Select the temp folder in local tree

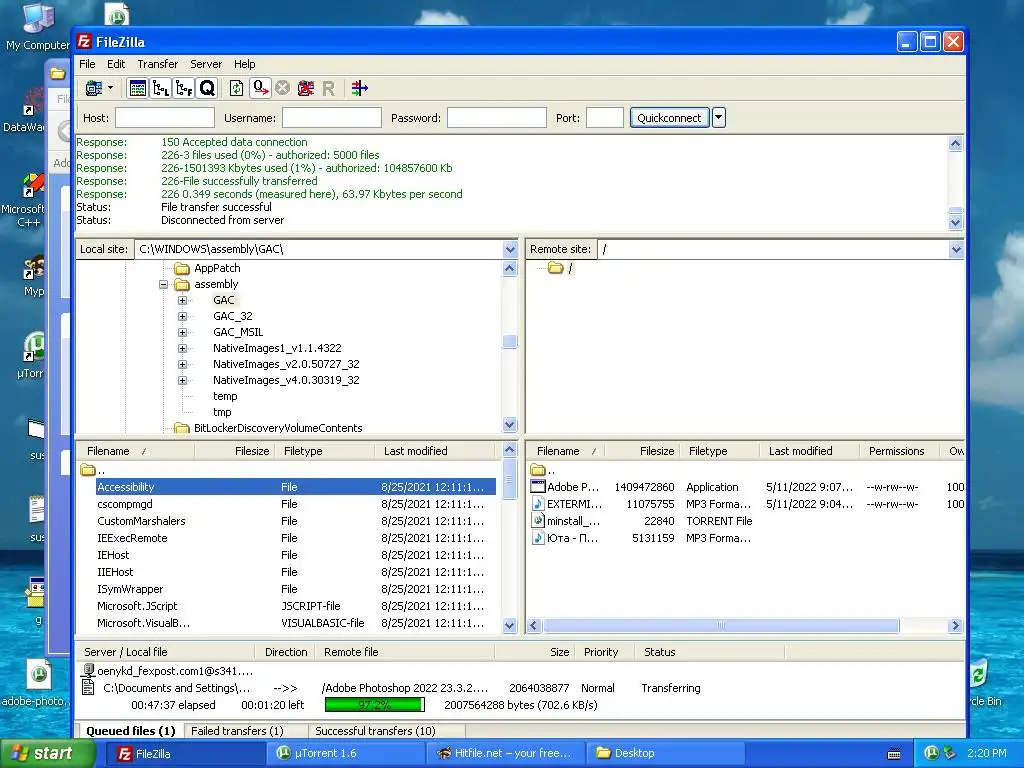(225, 396)
